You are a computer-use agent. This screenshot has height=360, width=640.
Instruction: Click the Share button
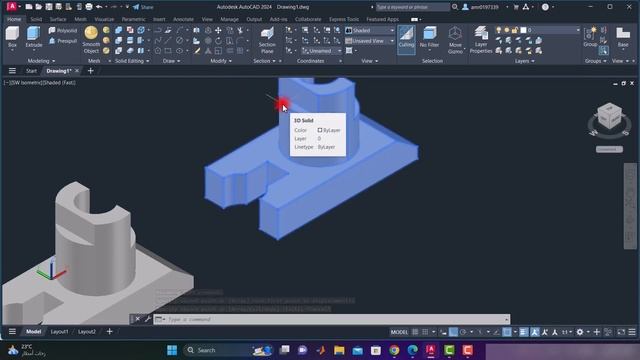click(x=143, y=7)
